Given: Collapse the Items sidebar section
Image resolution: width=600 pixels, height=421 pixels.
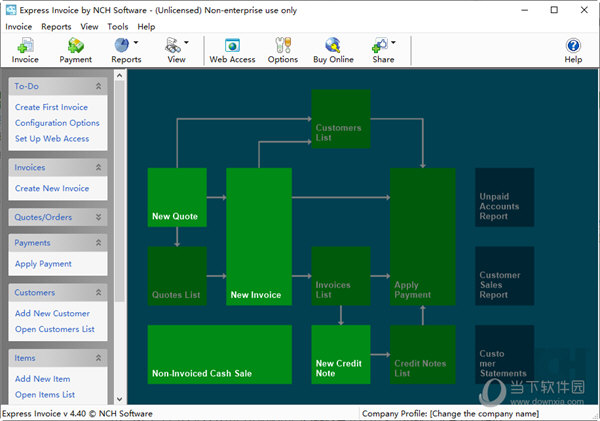Looking at the screenshot, I should tap(98, 358).
